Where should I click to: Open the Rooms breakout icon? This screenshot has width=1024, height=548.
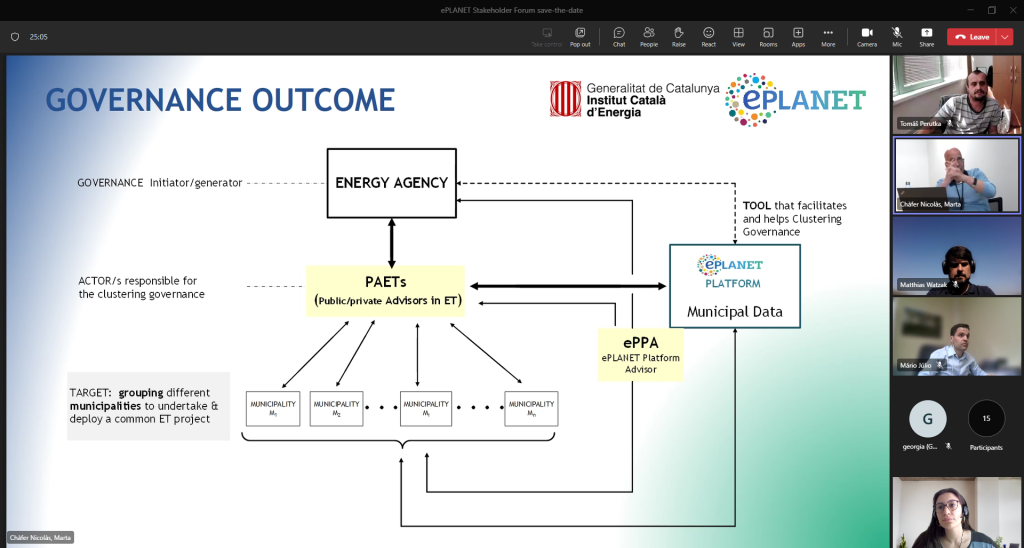point(768,36)
